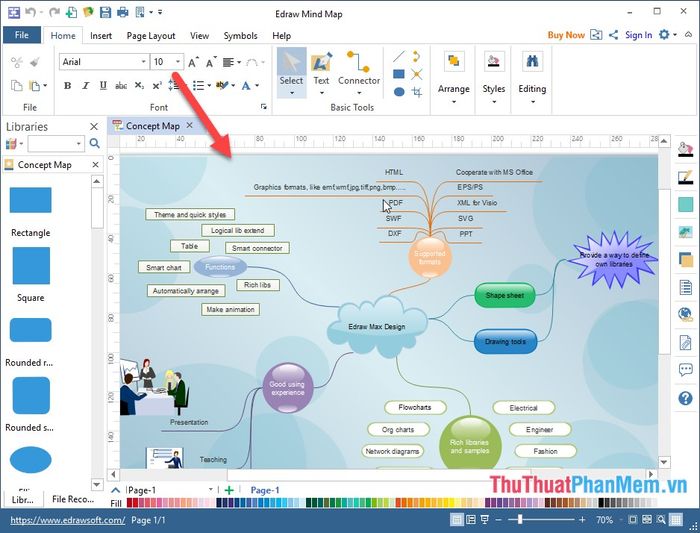Screen dimensions: 700x533
Task: Expand the paste options arrow
Action: pyautogui.click(x=45, y=85)
